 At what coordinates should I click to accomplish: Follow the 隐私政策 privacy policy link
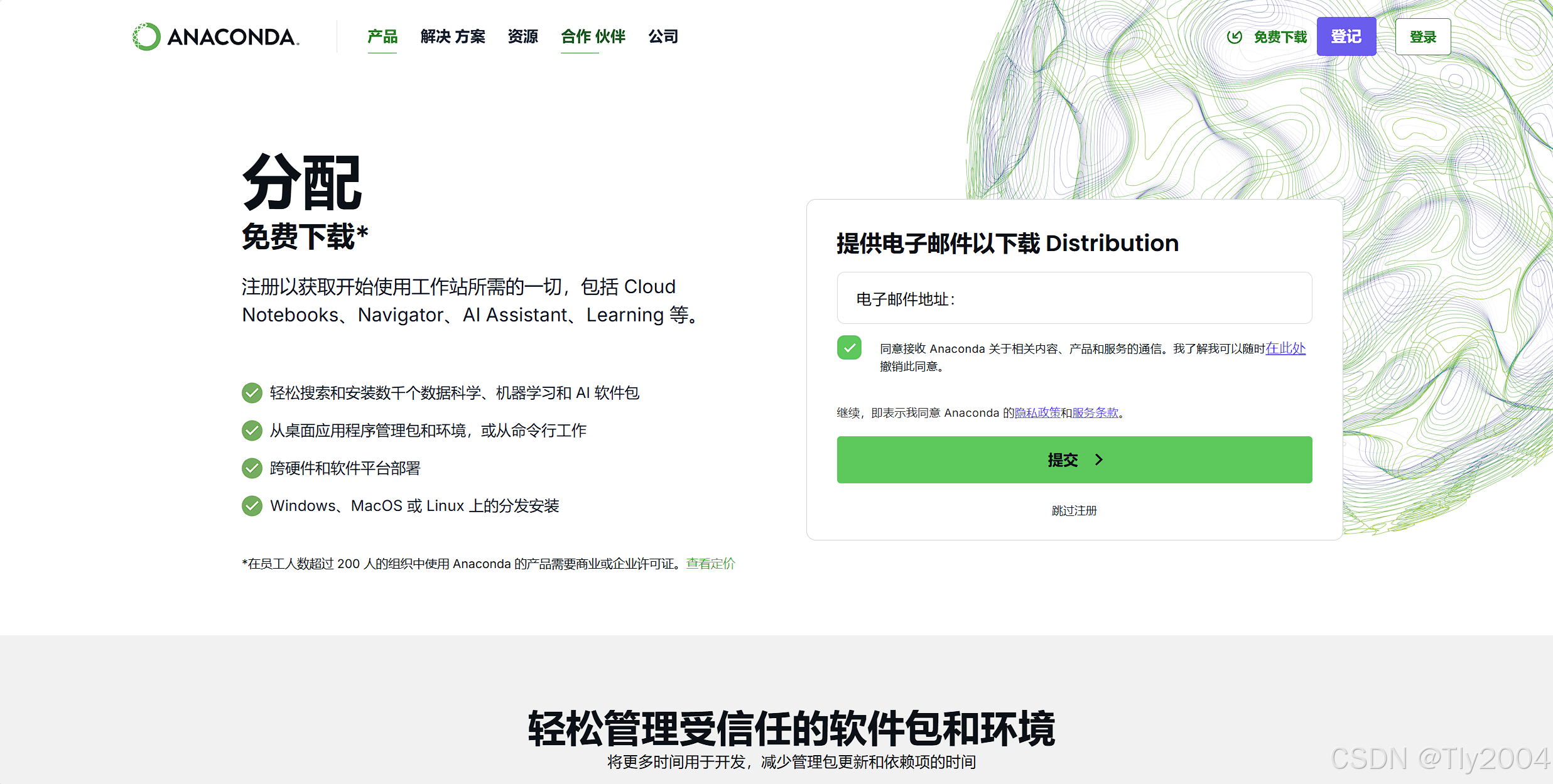point(1037,413)
